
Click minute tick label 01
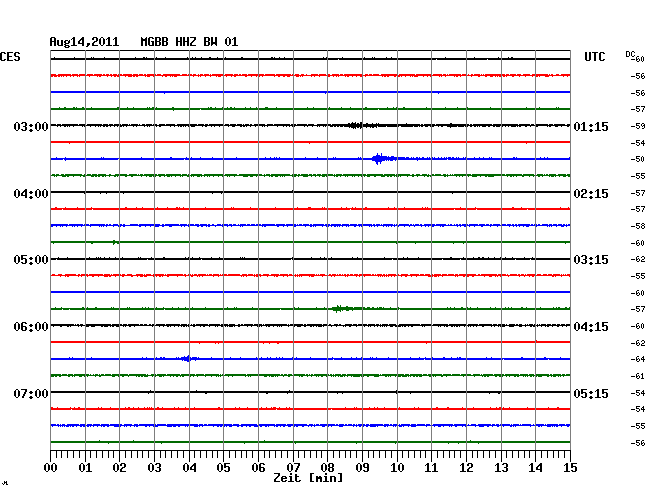85,468
